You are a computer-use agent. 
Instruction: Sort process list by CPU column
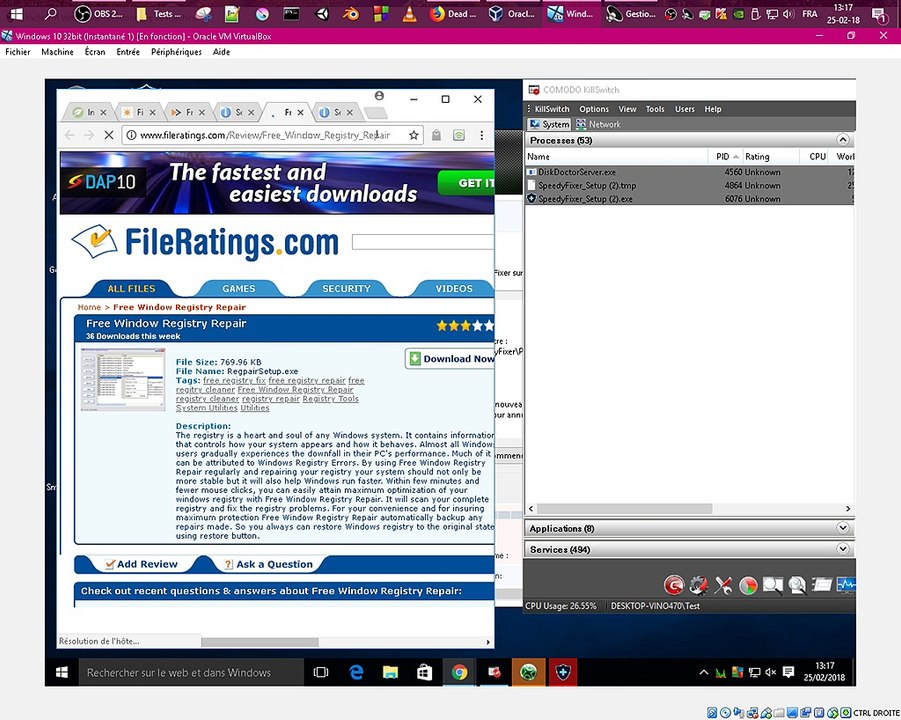814,156
